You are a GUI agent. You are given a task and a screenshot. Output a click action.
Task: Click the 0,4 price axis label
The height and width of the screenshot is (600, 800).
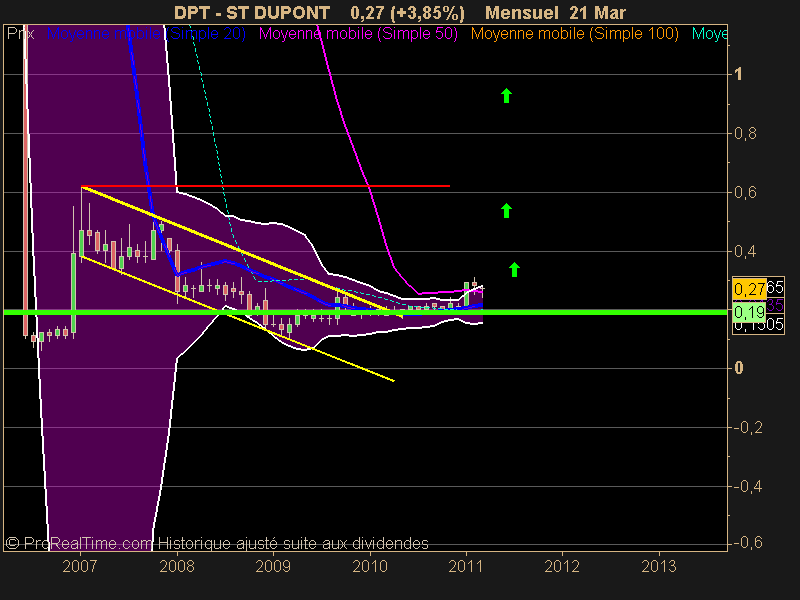(745, 251)
